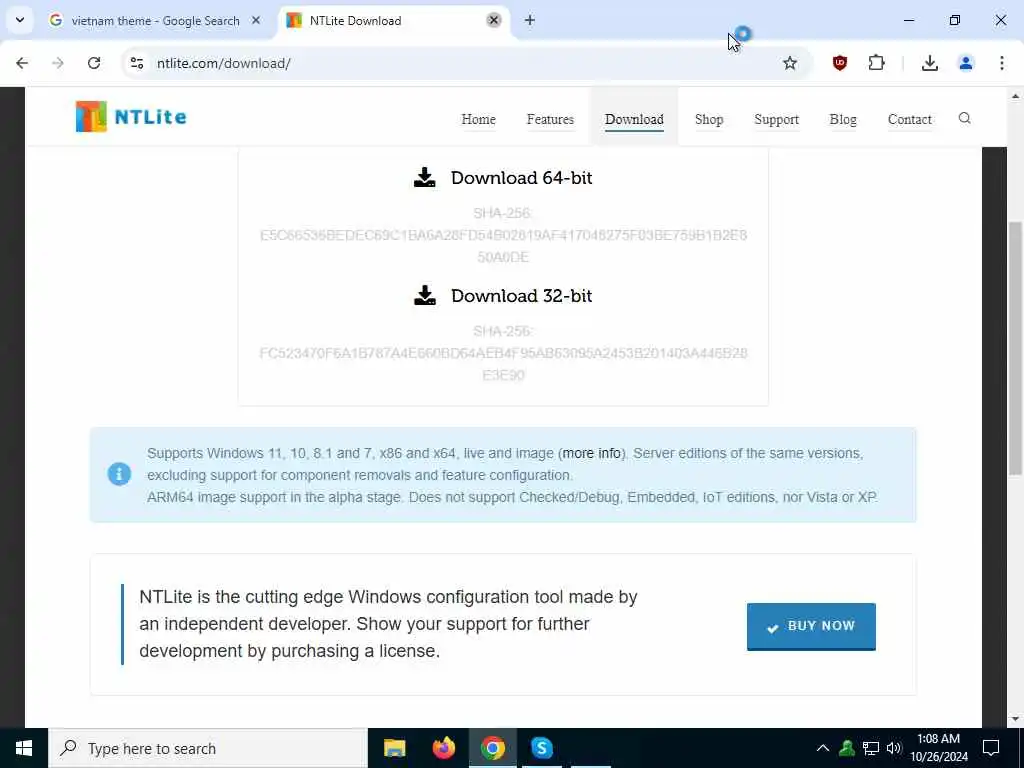
Task: Open the Download menu item
Action: (634, 120)
